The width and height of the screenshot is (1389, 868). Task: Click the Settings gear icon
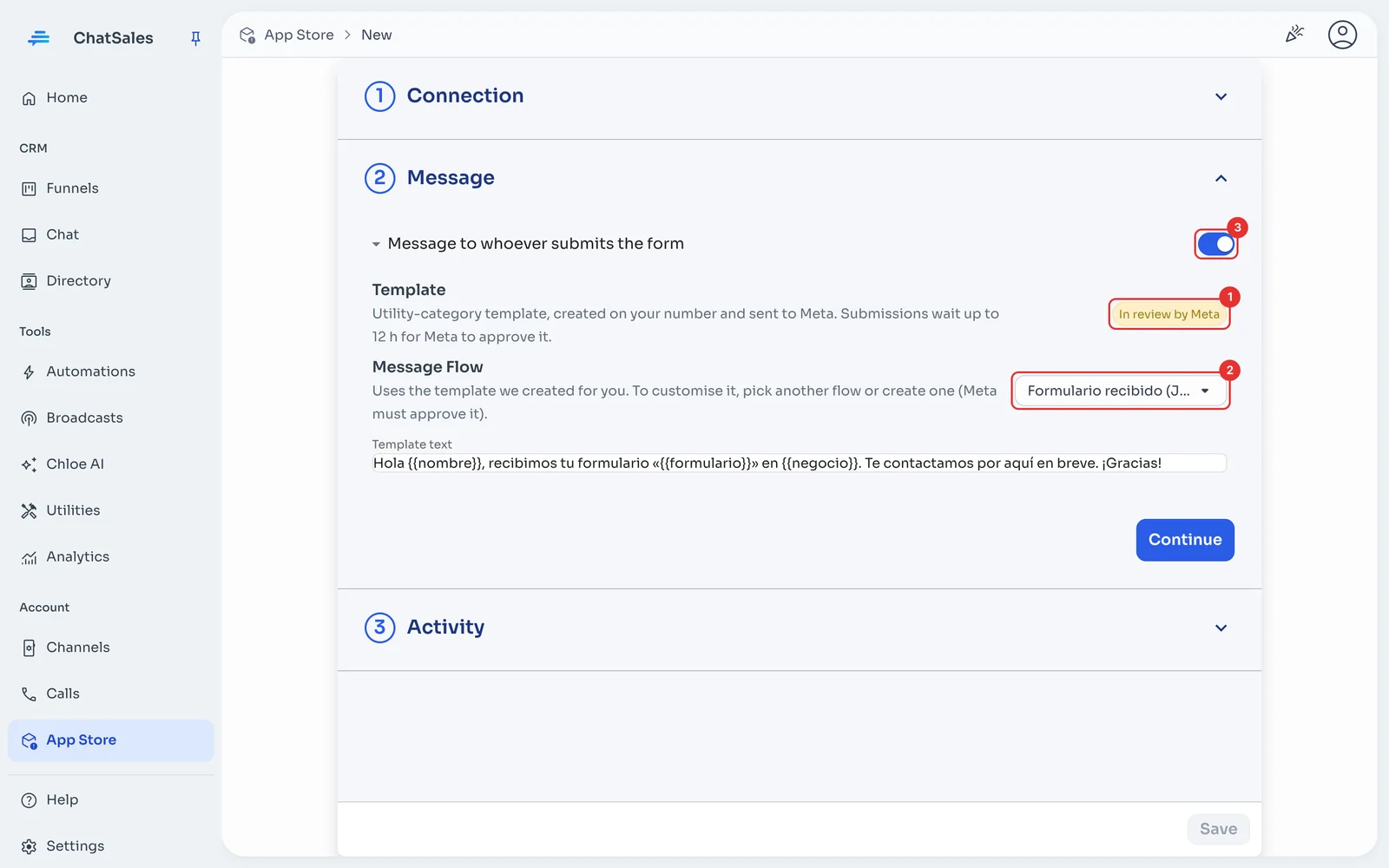29,846
